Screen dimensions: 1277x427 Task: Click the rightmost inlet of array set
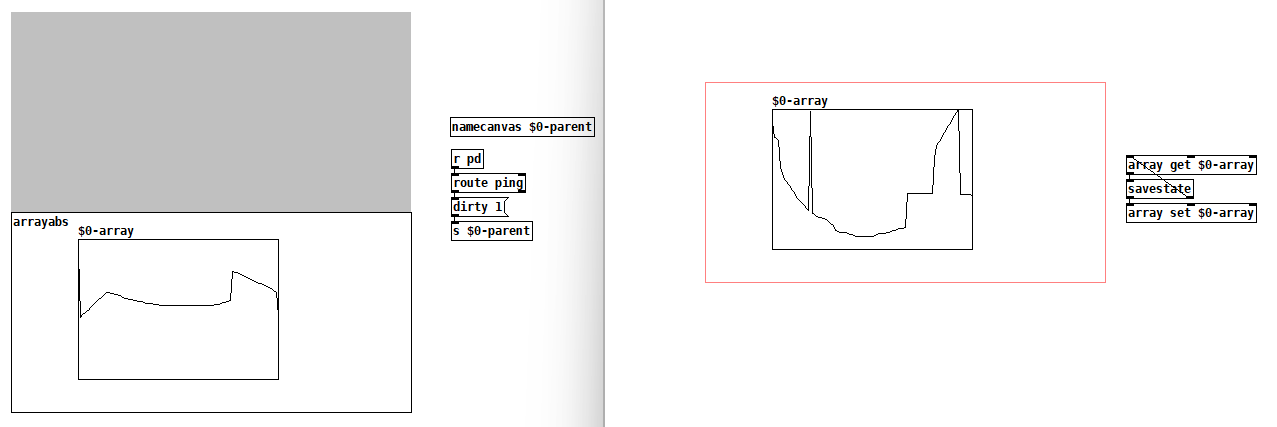(1252, 205)
